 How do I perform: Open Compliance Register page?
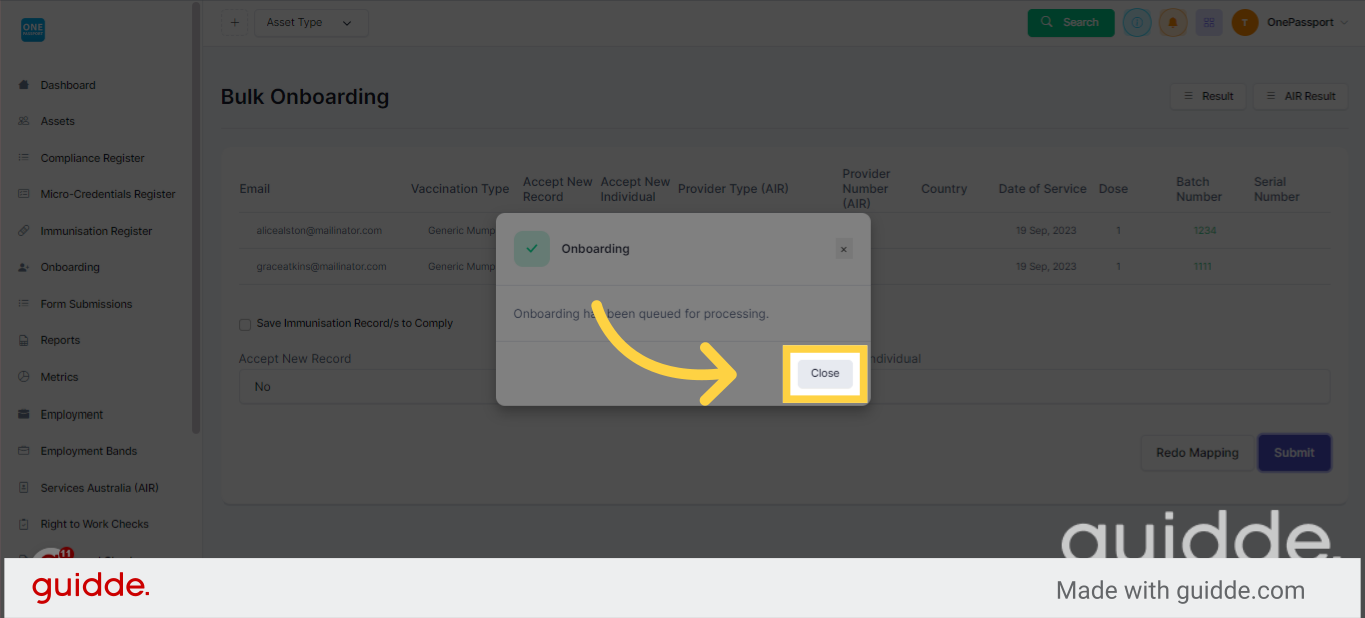(x=92, y=158)
